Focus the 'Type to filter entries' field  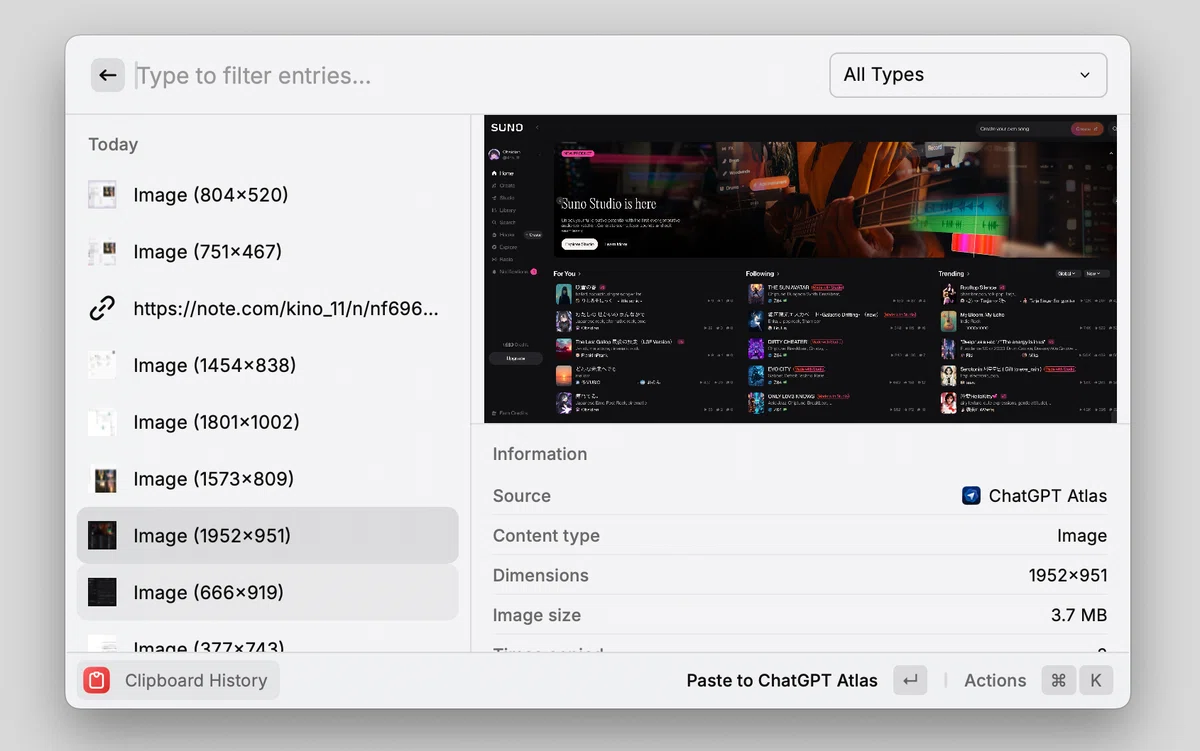[x=475, y=75]
